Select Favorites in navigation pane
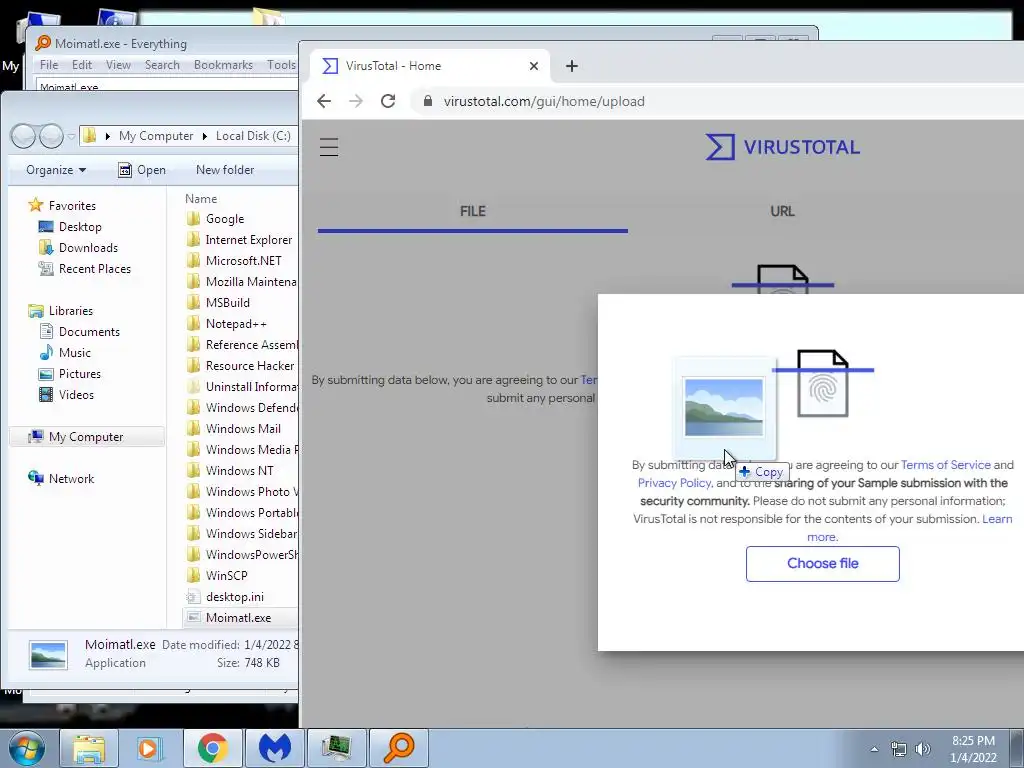This screenshot has width=1024, height=768. click(x=63, y=206)
